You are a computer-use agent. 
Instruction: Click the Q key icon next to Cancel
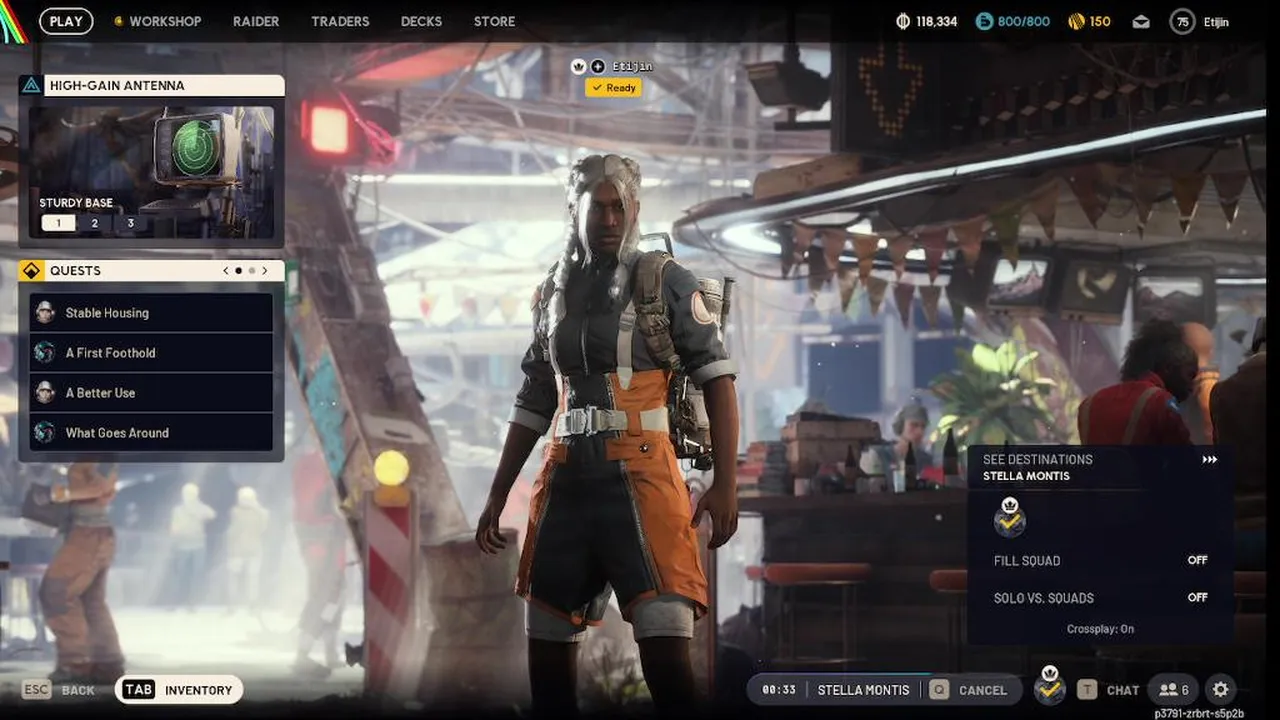click(939, 690)
